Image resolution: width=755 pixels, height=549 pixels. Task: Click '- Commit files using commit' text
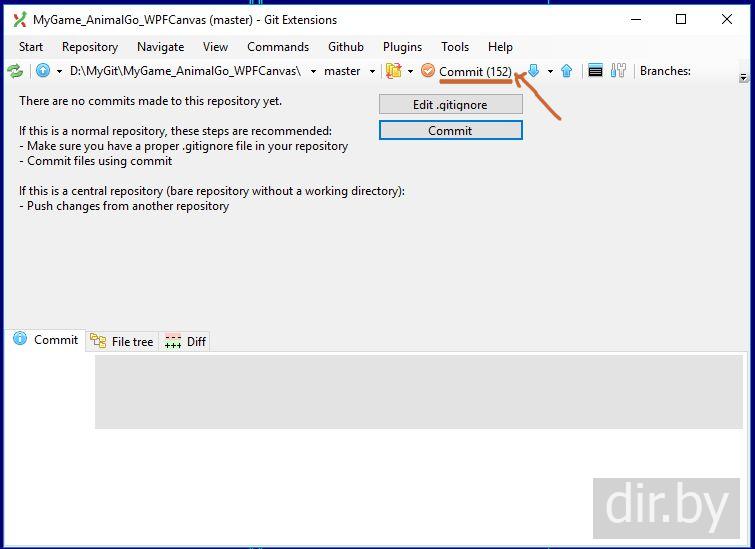tap(96, 161)
